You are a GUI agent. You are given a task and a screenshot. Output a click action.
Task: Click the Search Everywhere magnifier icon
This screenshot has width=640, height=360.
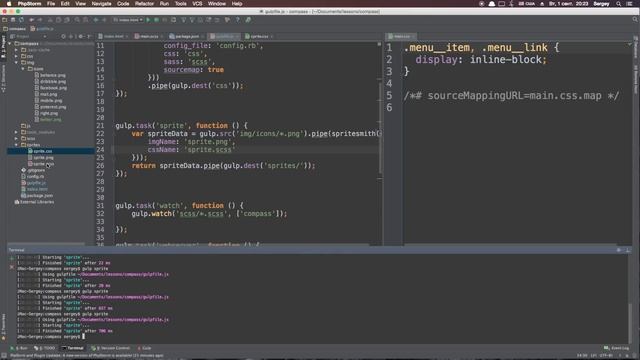635,20
